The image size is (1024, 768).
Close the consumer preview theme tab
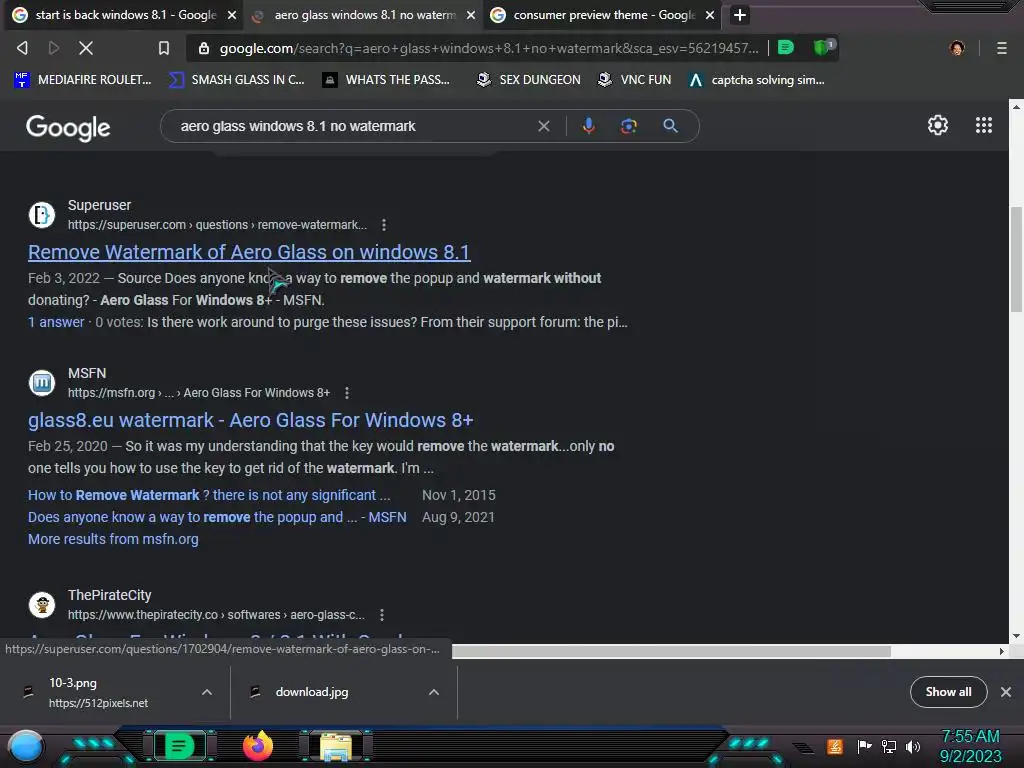[710, 15]
